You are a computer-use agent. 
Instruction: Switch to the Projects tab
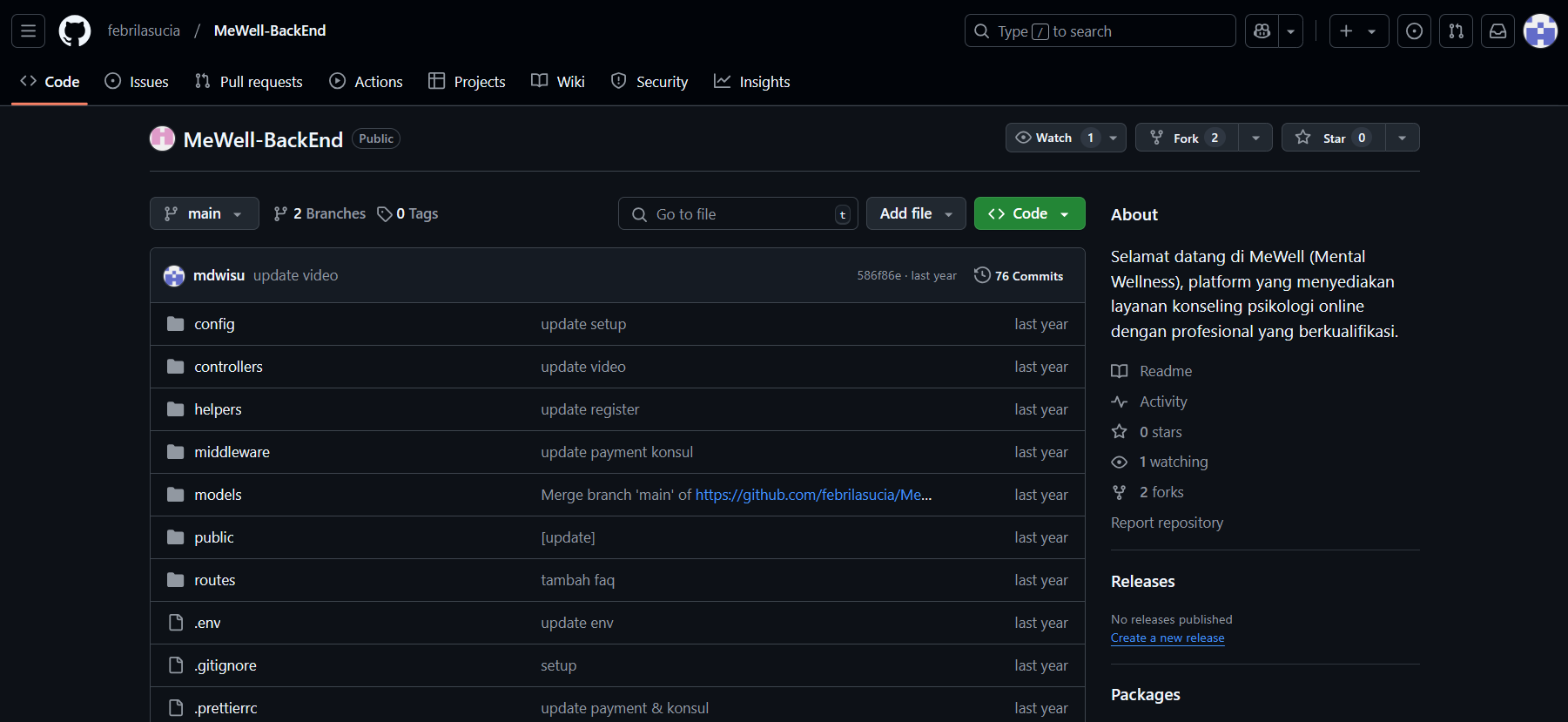pos(467,82)
